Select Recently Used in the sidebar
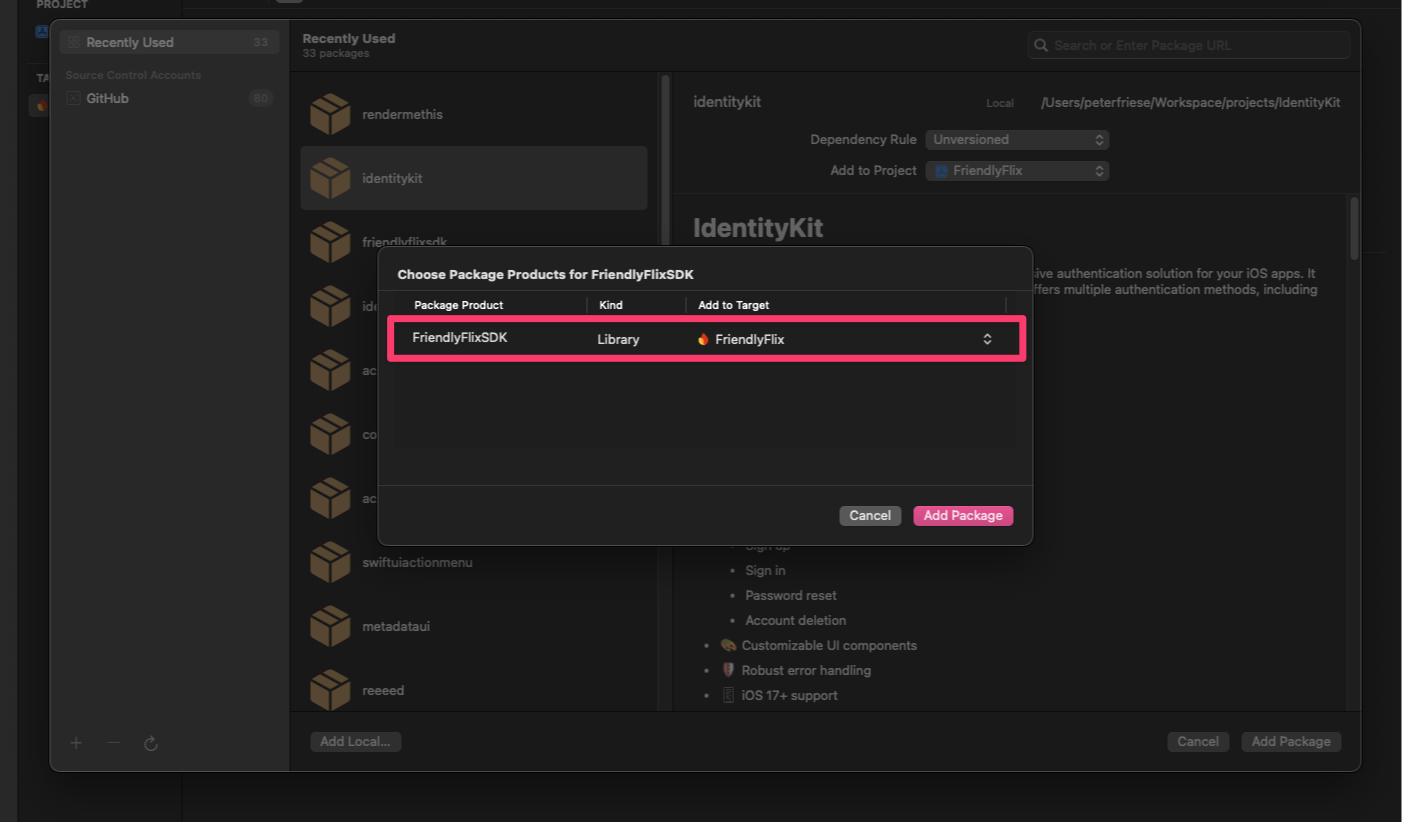Screen dimensions: 1402x822 tap(130, 42)
